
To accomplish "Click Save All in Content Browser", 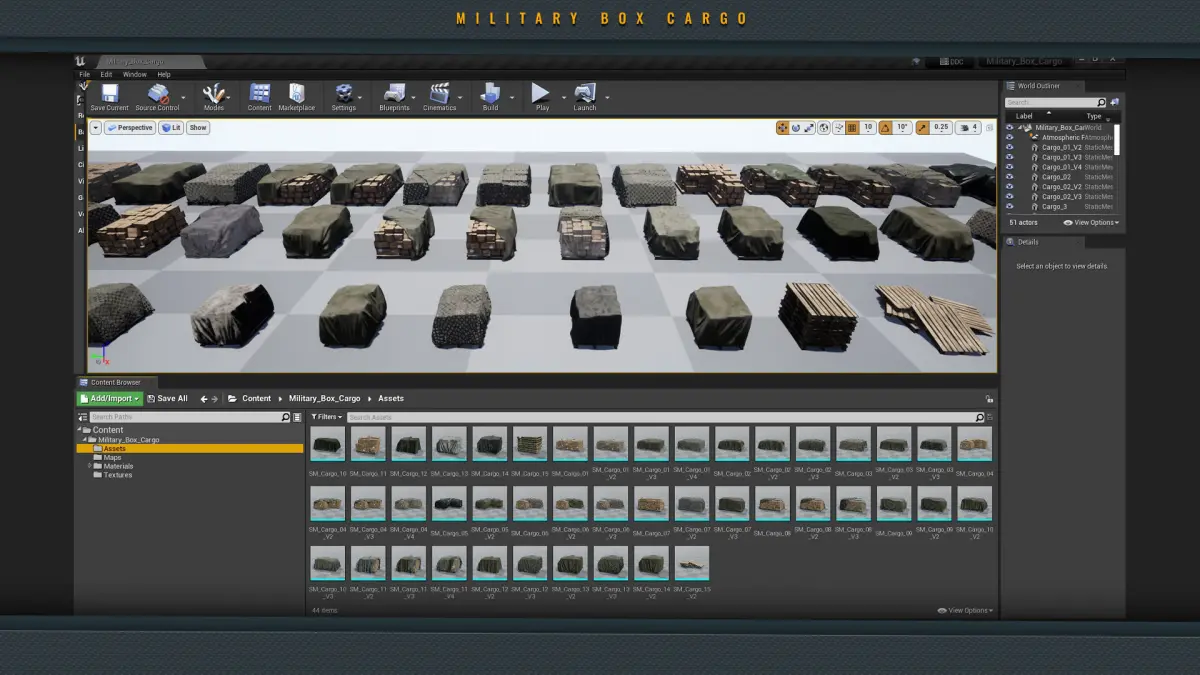I will click(167, 398).
